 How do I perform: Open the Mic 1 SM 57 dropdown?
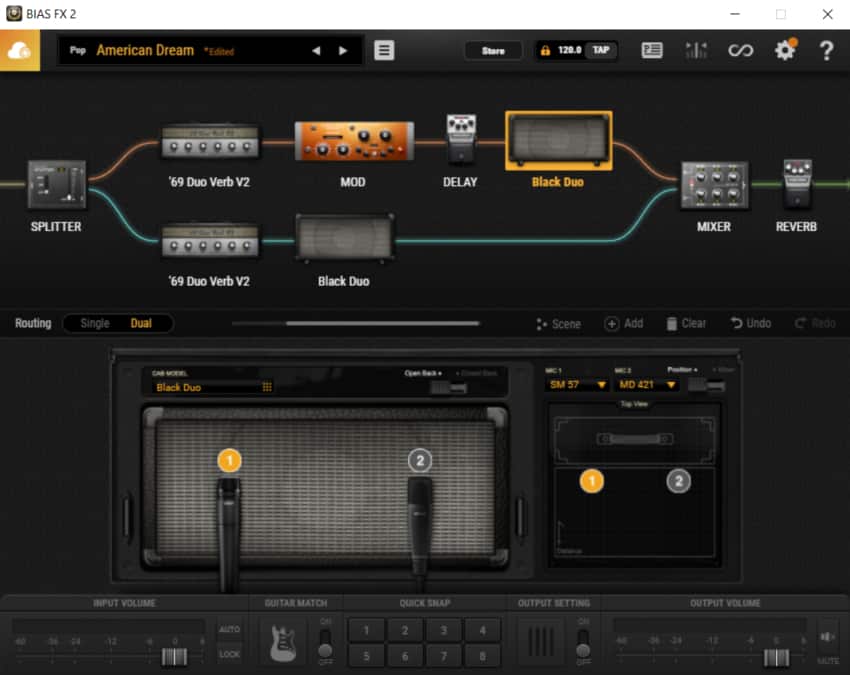pos(578,385)
